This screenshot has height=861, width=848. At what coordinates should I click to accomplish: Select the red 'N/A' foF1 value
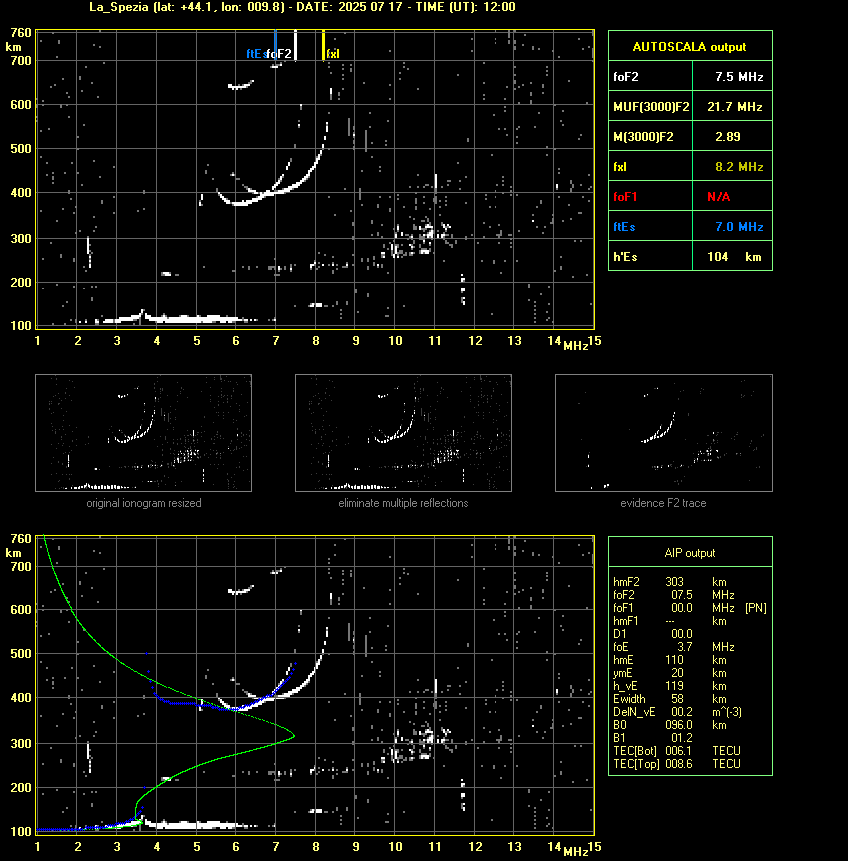(718, 197)
